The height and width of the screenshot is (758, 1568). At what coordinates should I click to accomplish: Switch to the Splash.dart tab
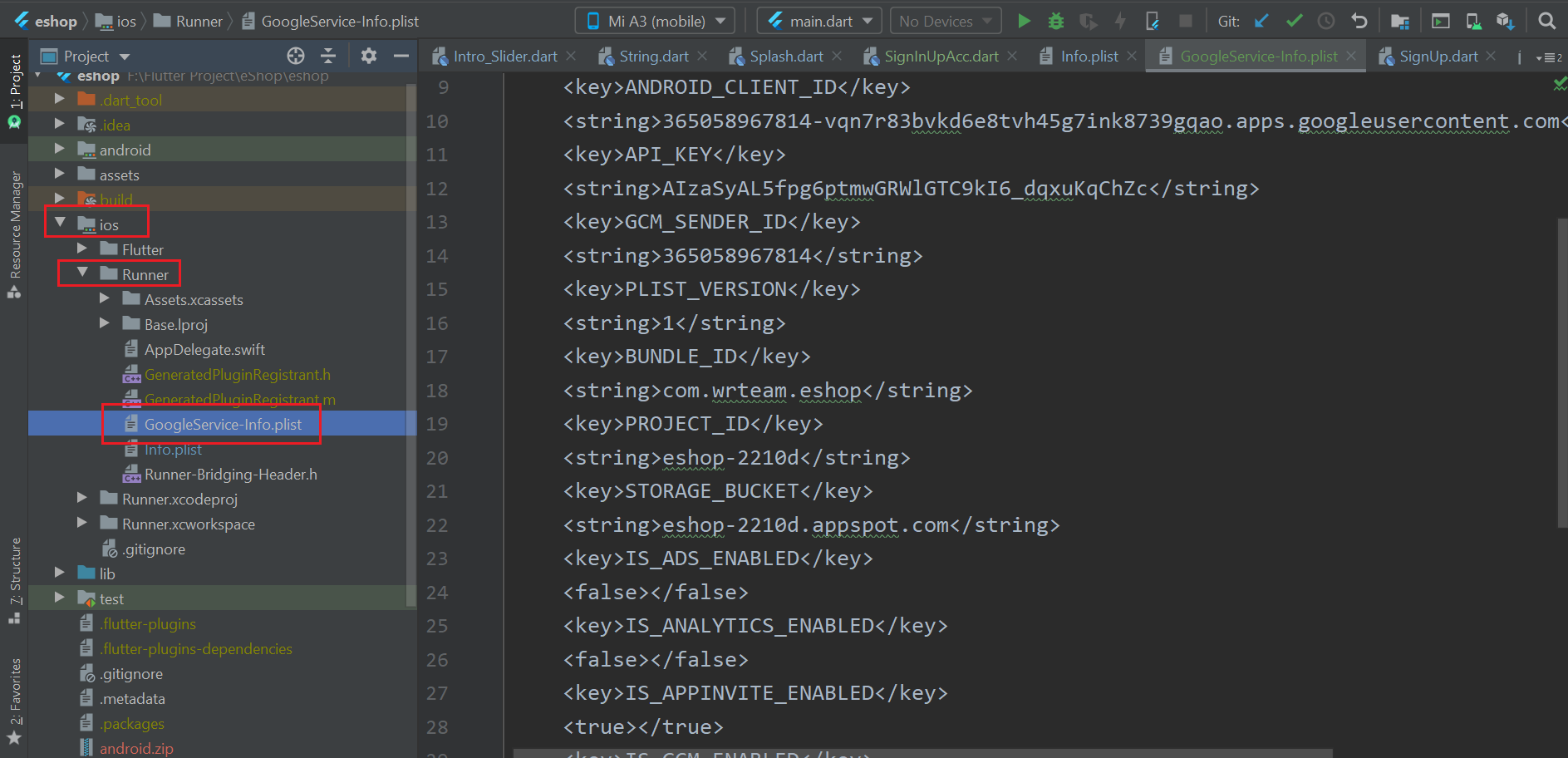[785, 56]
